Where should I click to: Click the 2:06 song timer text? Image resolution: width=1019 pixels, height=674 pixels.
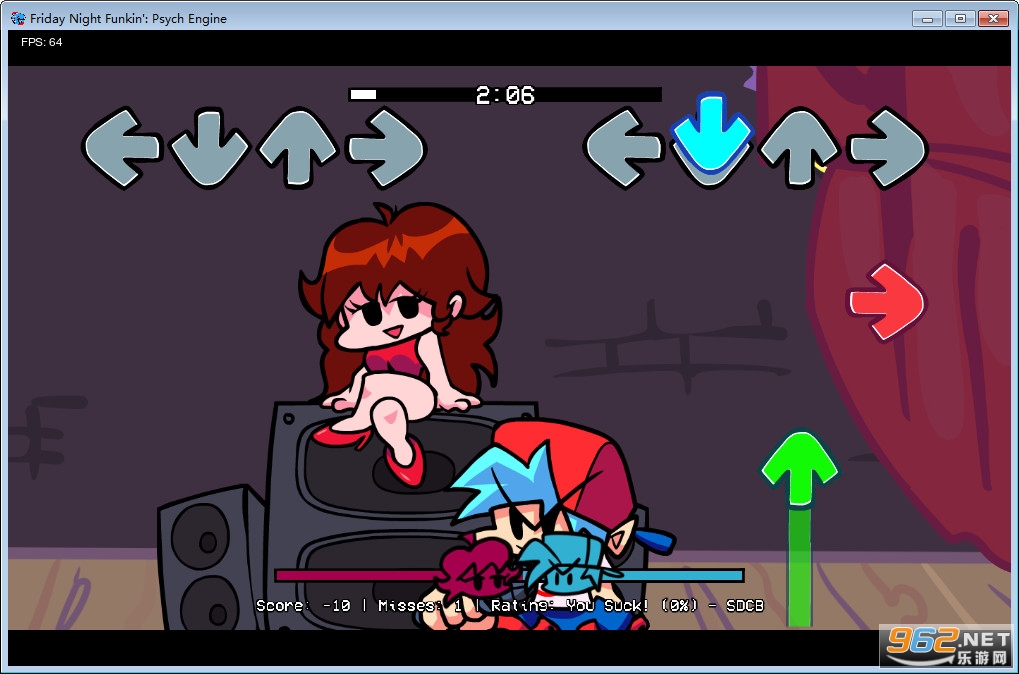tap(505, 96)
